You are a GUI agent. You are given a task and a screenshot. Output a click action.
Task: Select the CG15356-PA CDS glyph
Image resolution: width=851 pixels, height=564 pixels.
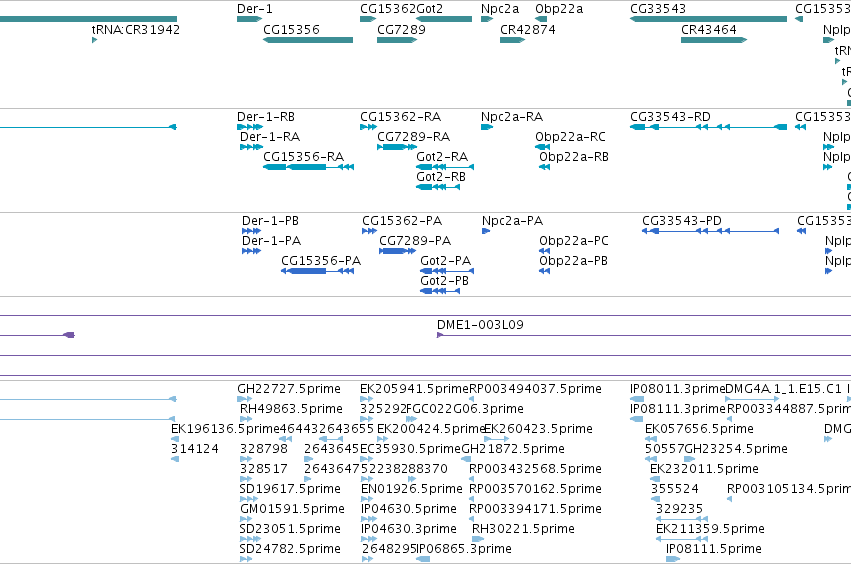tap(317, 271)
